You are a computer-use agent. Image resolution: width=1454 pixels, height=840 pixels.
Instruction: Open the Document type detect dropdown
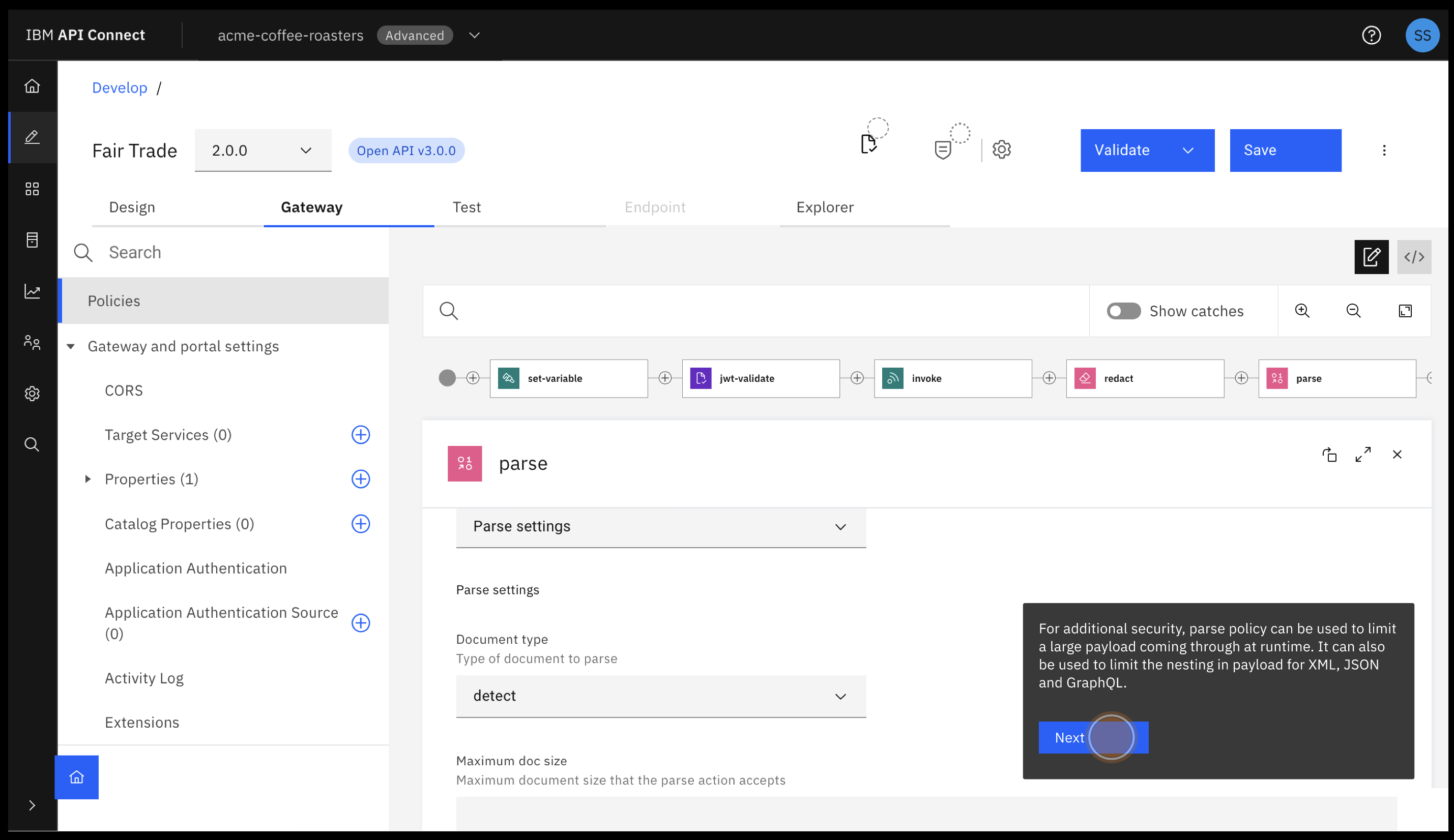coord(661,697)
